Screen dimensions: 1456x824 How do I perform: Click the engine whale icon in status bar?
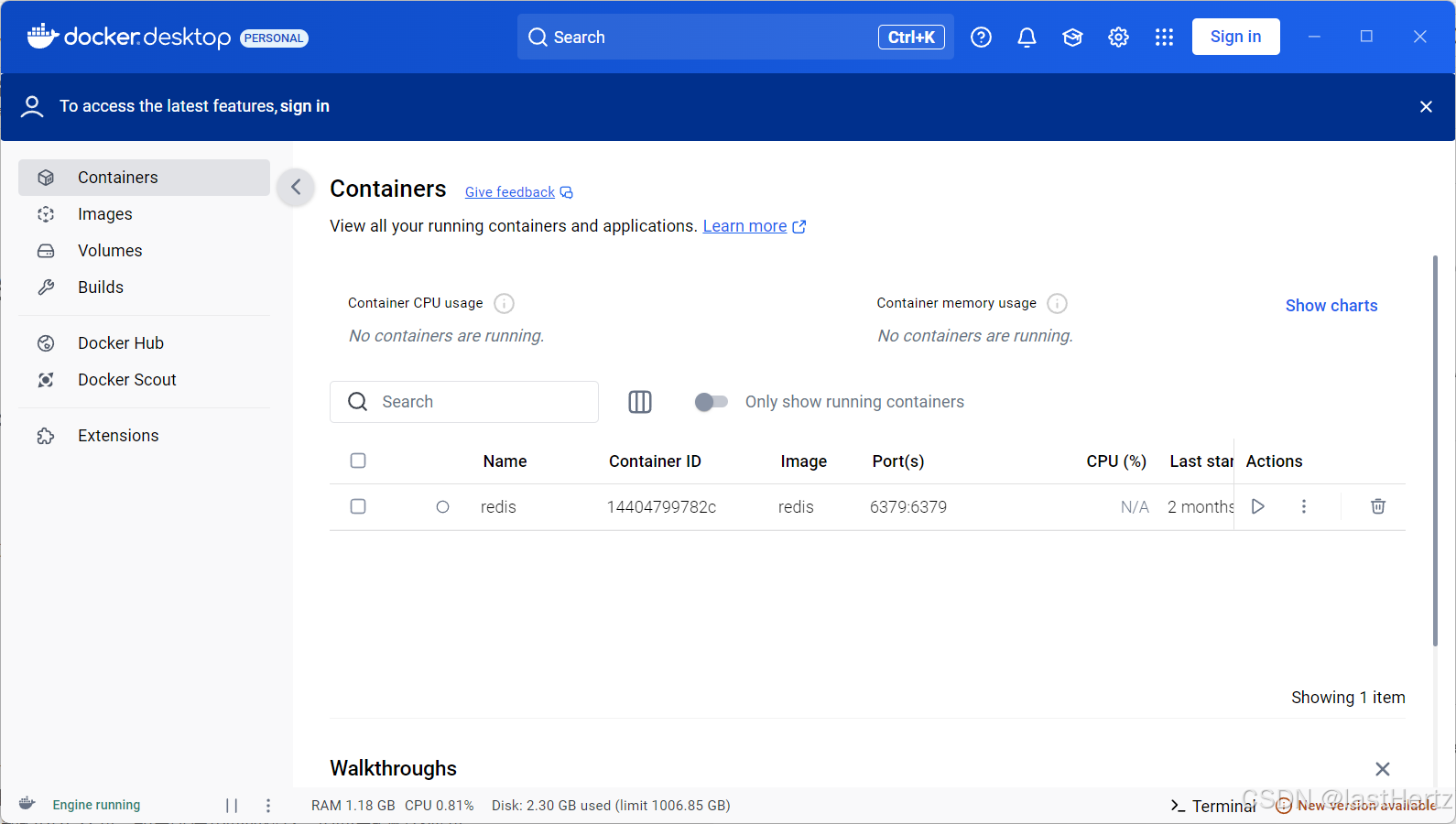(27, 804)
